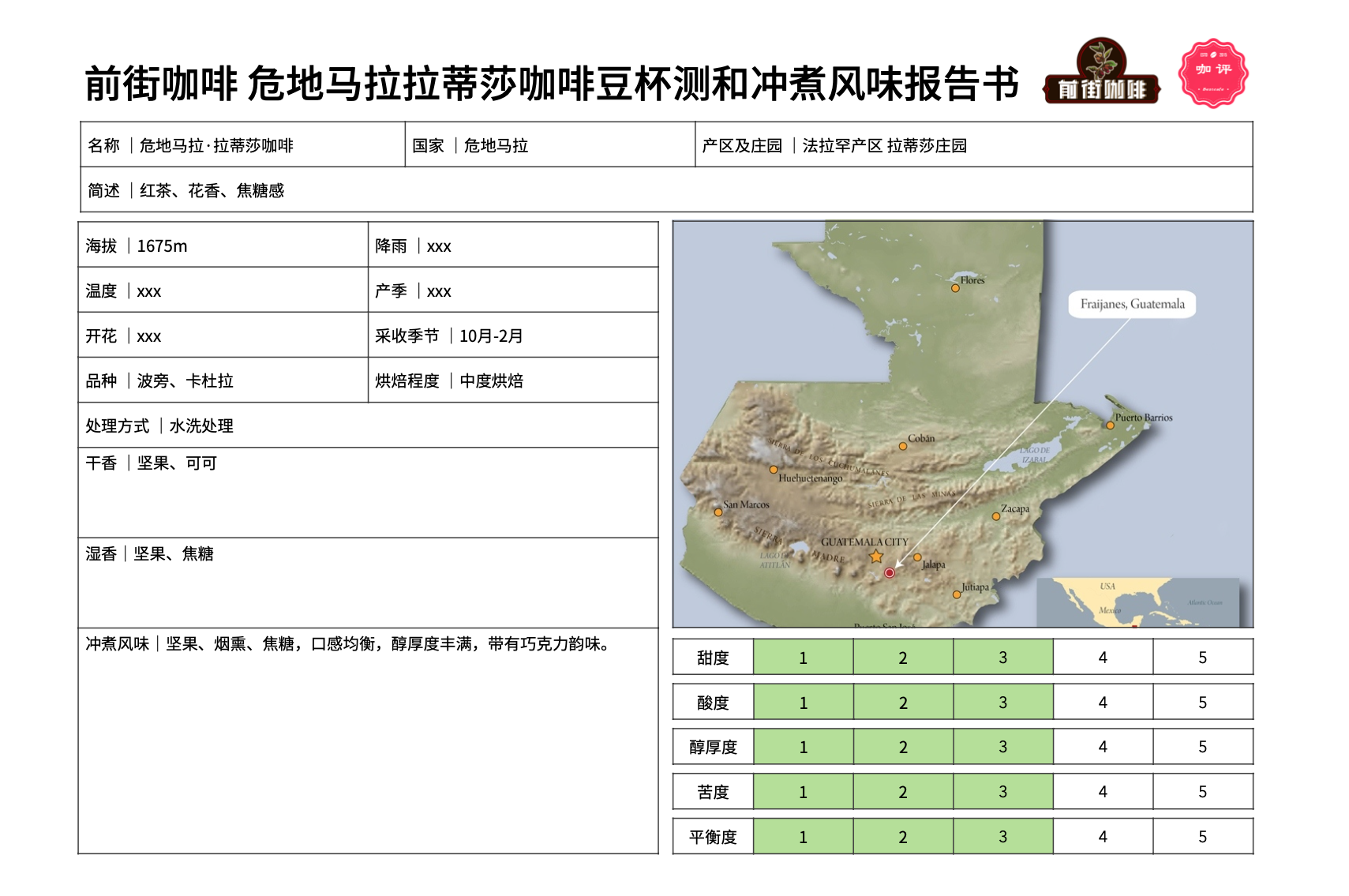Click the Jalapa map label

[934, 564]
